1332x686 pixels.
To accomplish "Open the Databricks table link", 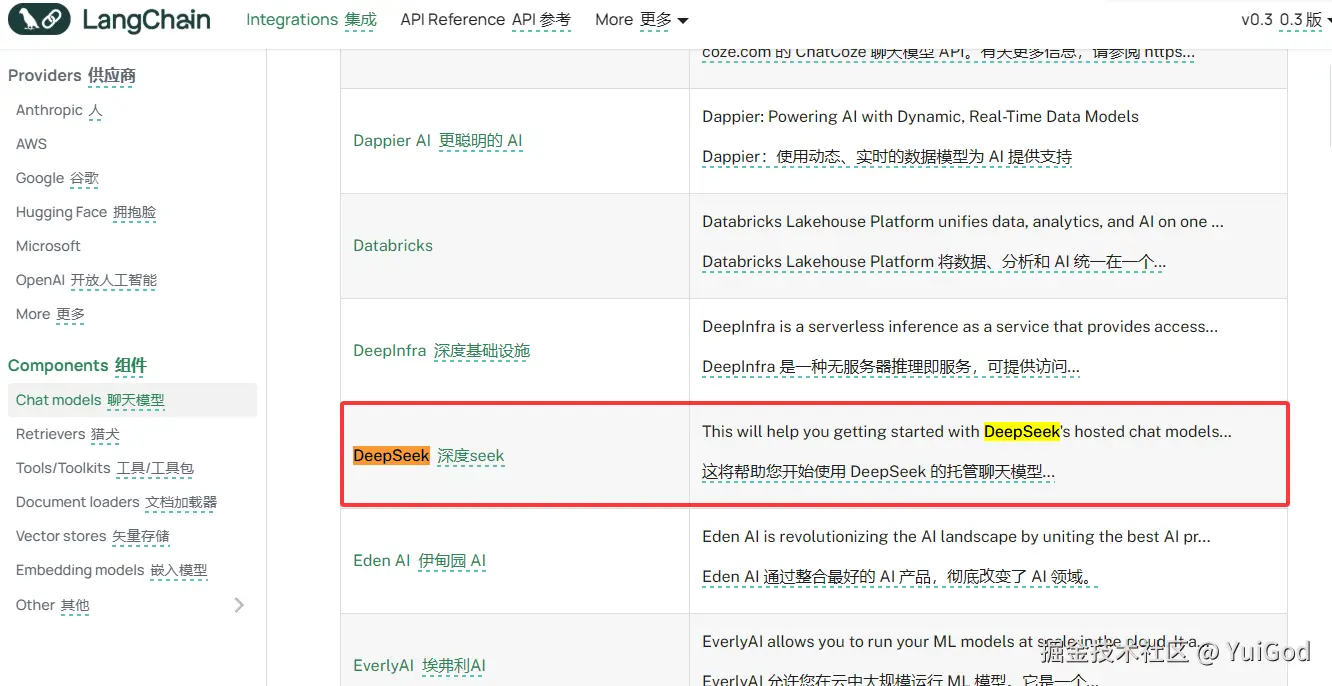I will pos(393,245).
